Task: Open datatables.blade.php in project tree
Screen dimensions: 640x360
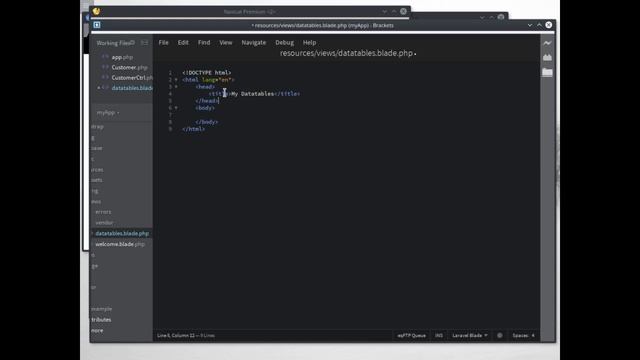Action: (122, 233)
